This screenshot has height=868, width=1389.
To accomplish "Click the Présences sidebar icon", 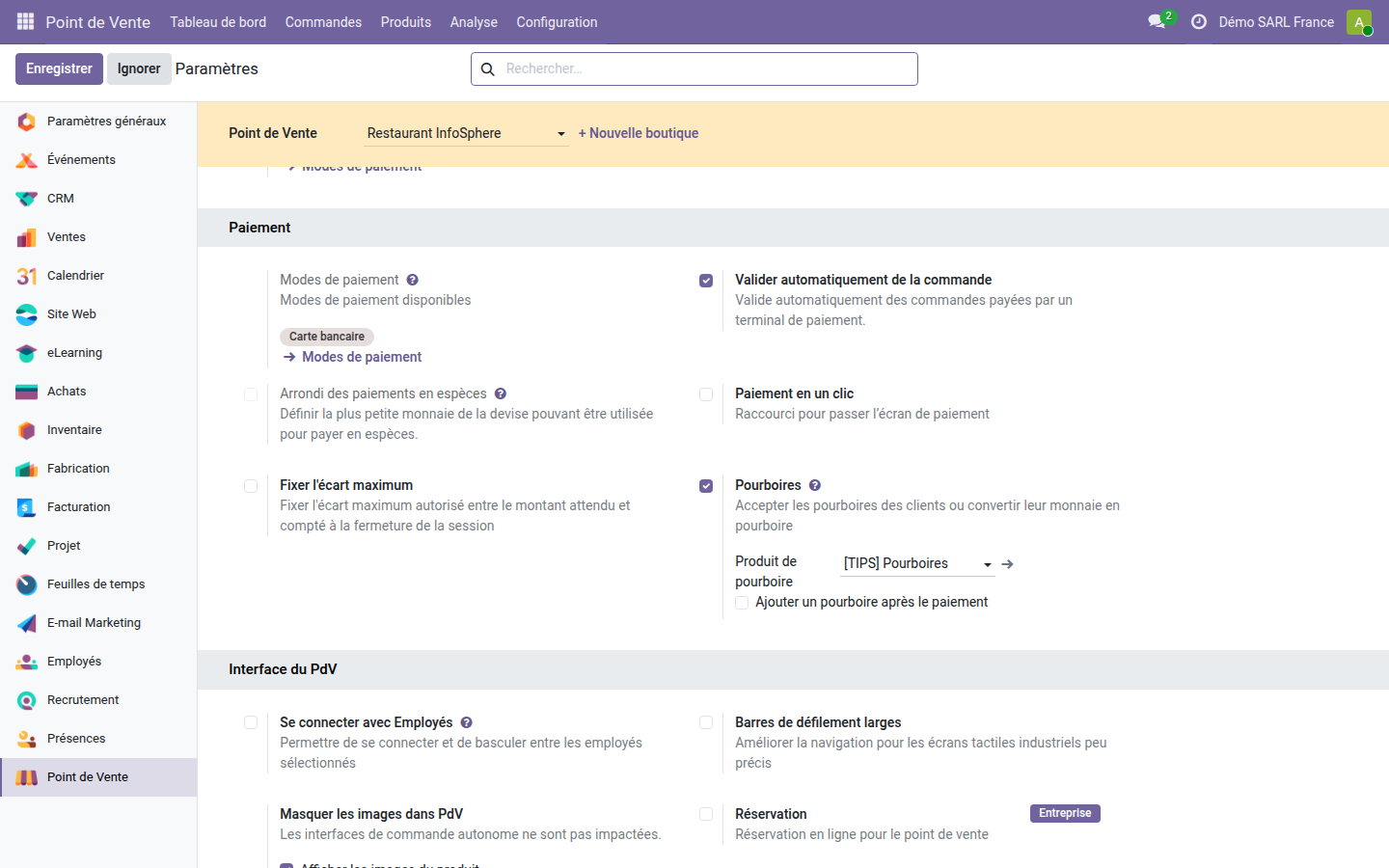I will click(27, 739).
